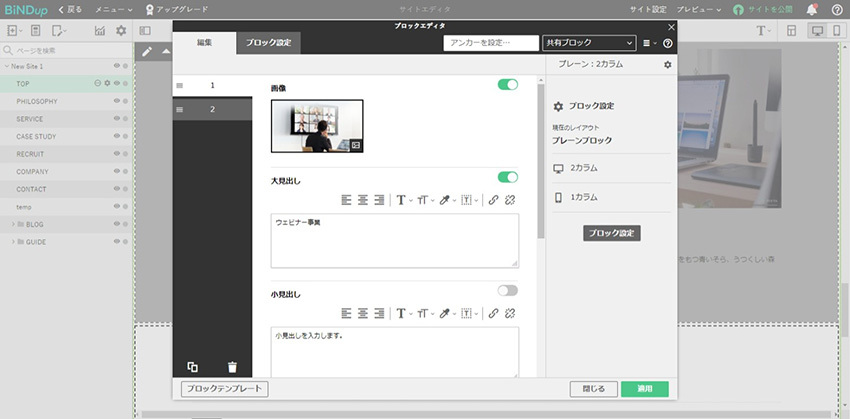This screenshot has width=850, height=419.
Task: Right-align text in the 小見出し toolbar
Action: point(379,312)
